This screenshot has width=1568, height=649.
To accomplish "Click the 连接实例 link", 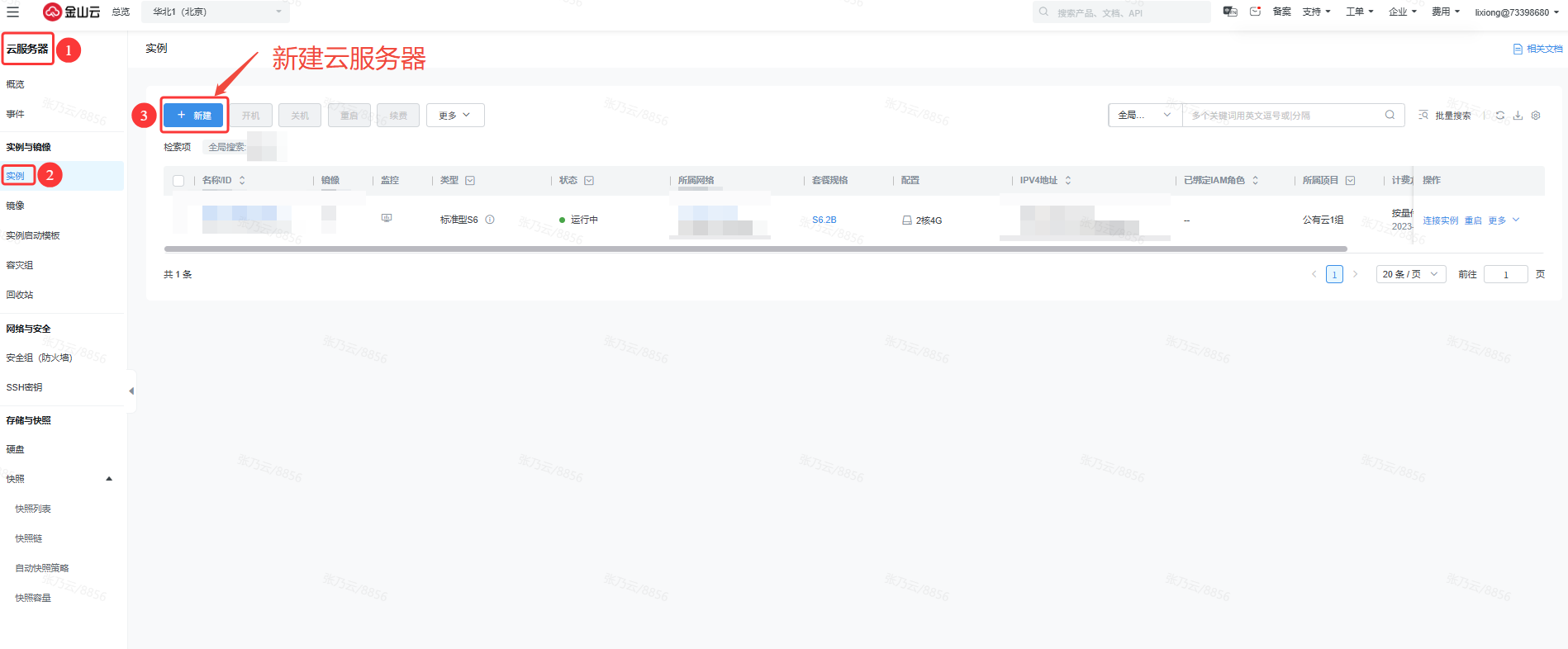I will (x=1441, y=220).
